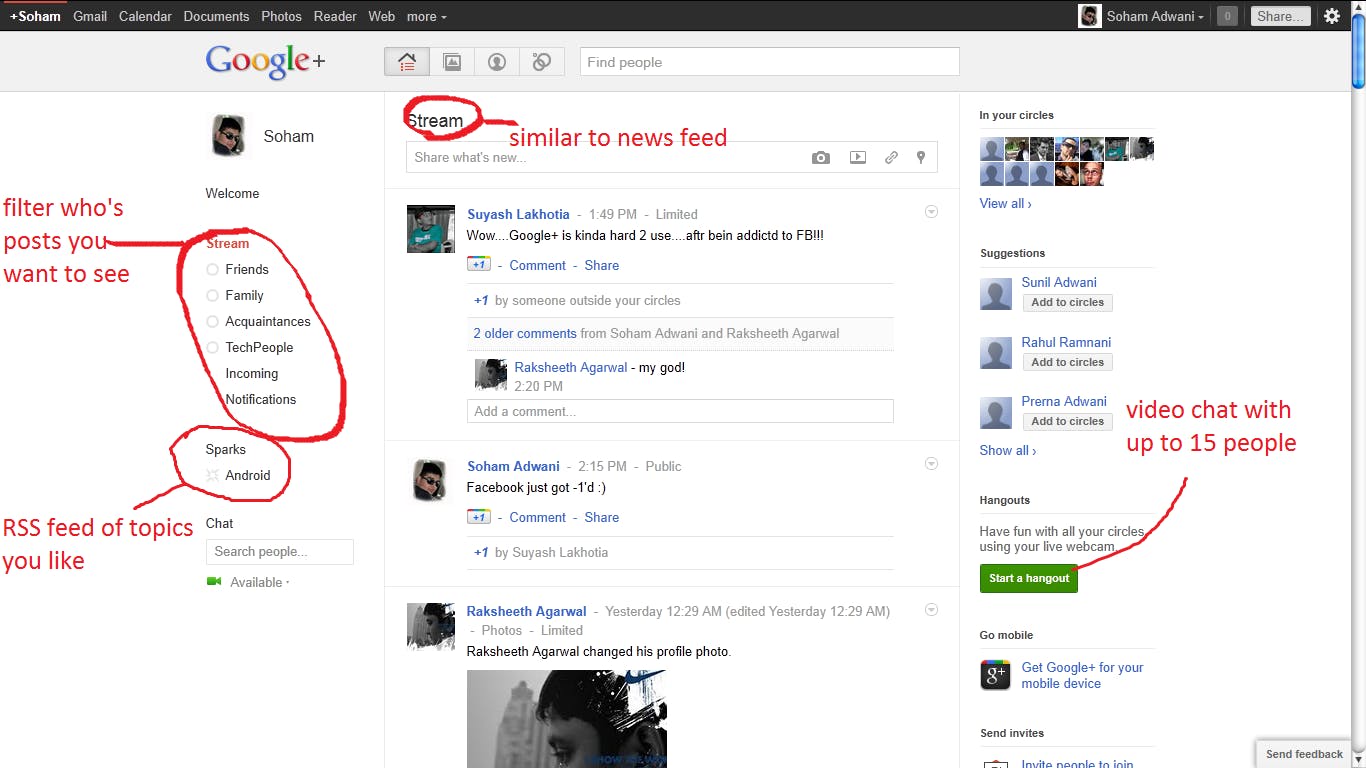Image resolution: width=1366 pixels, height=768 pixels.
Task: Add Sunil Adwani to circles
Action: (1067, 302)
